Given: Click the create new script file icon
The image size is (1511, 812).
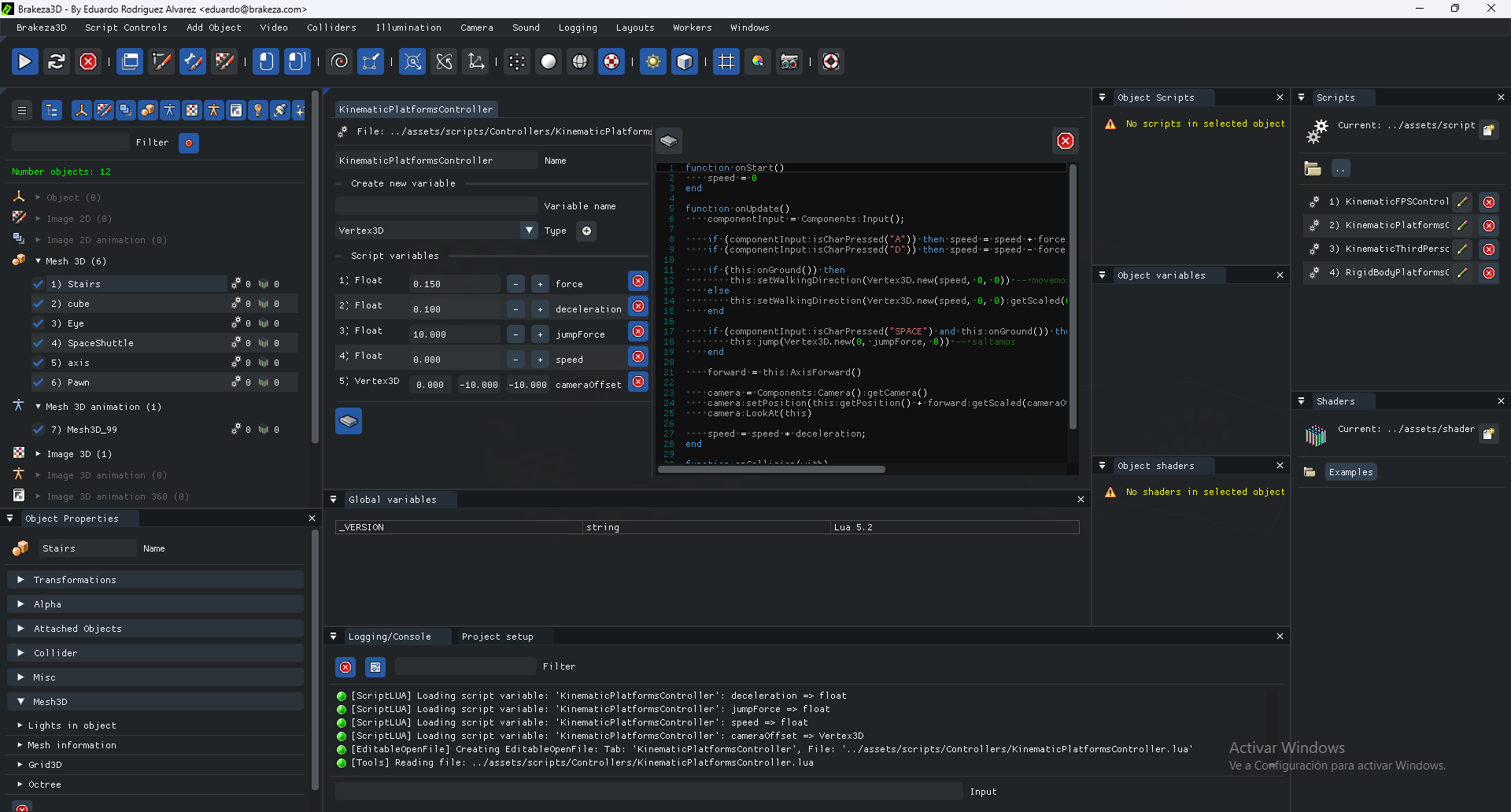Looking at the screenshot, I should 1488,130.
